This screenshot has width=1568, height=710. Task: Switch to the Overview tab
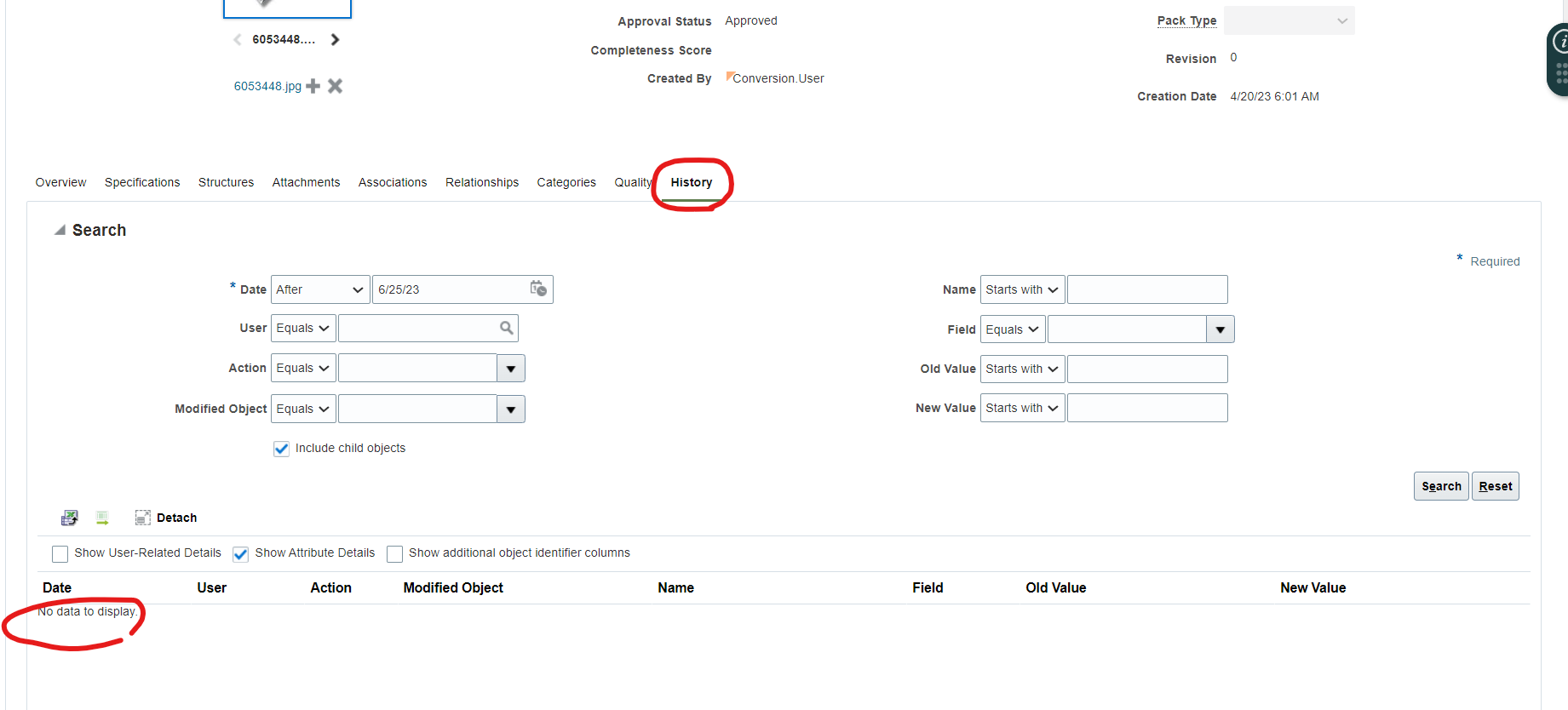(60, 182)
